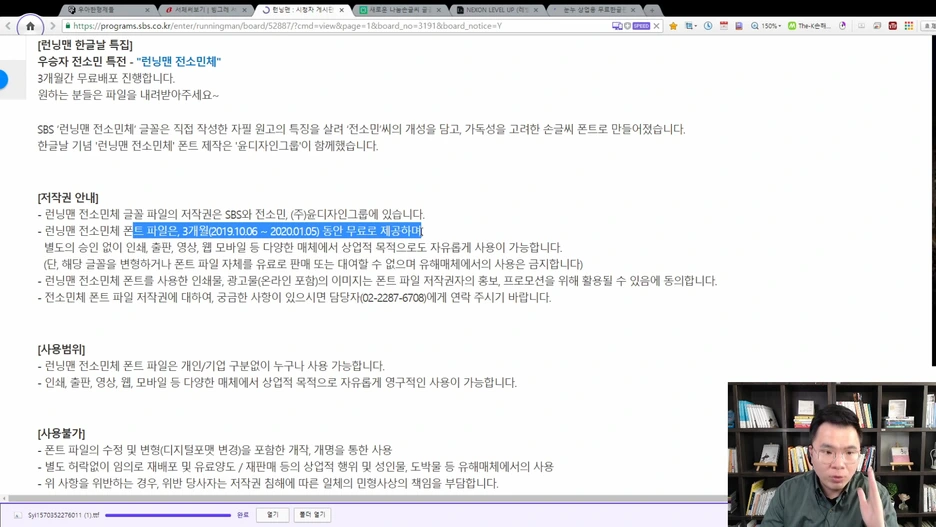Open the 150% zoom level dropdown

tap(766, 26)
